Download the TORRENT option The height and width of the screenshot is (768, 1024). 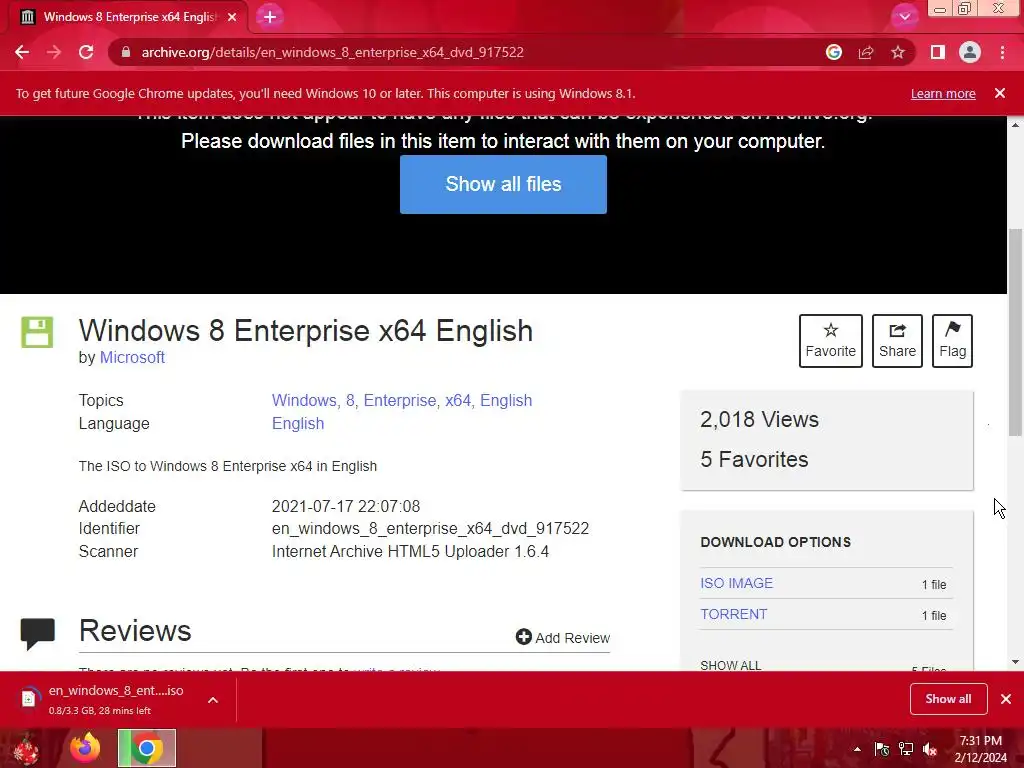[733, 614]
